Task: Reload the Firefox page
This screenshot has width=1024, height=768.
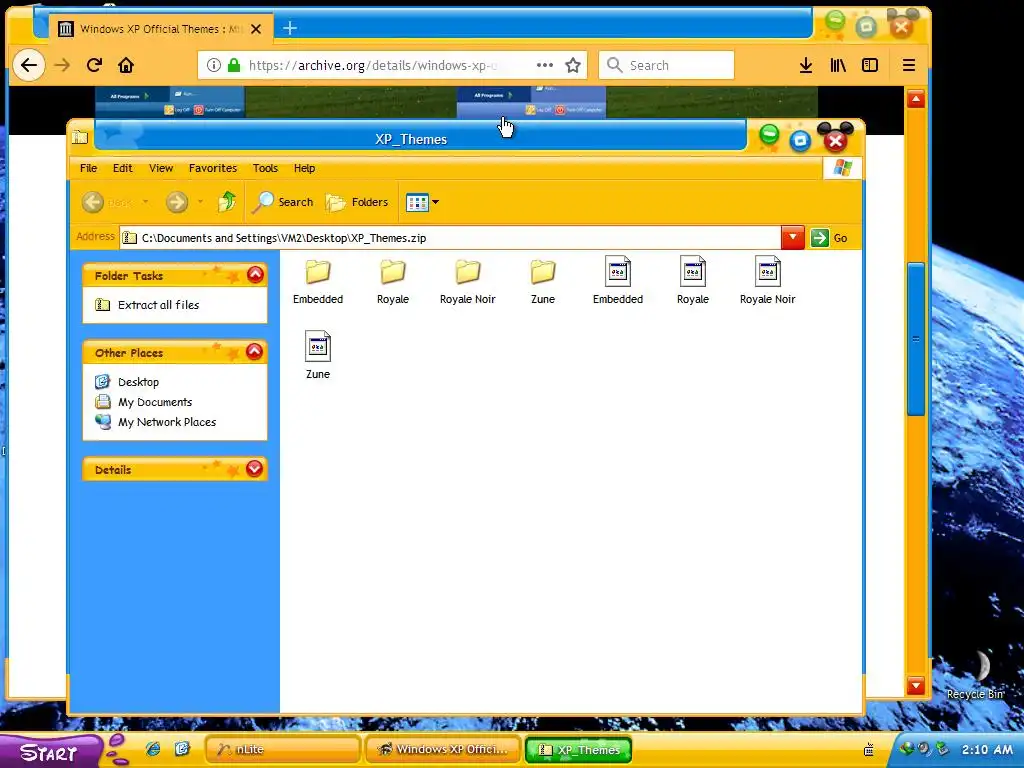Action: (x=95, y=65)
